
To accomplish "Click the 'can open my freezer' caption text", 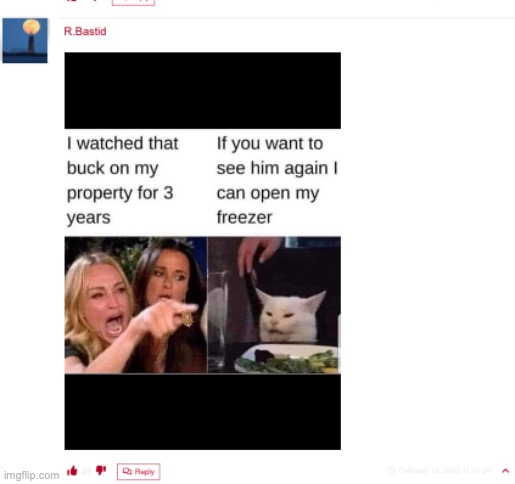I will tap(268, 205).
